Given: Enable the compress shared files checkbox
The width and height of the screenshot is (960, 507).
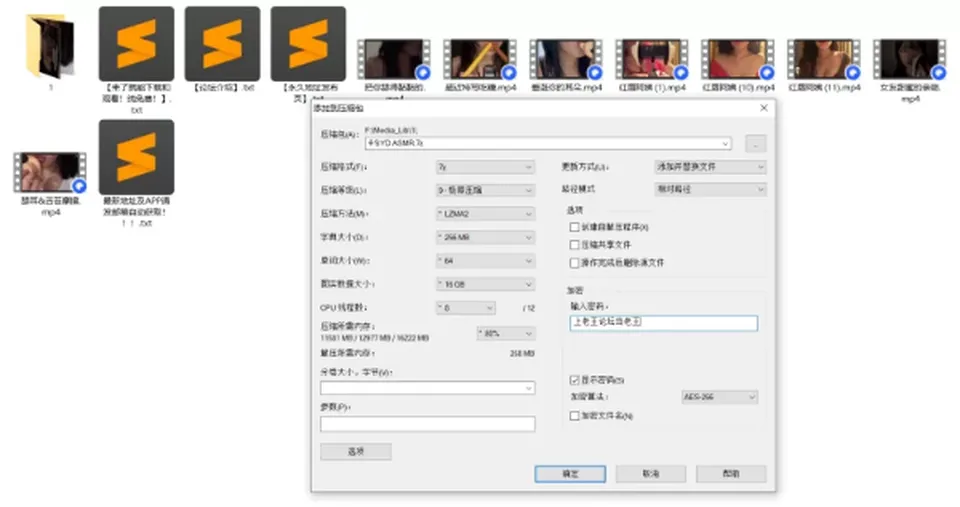Looking at the screenshot, I should click(x=574, y=245).
